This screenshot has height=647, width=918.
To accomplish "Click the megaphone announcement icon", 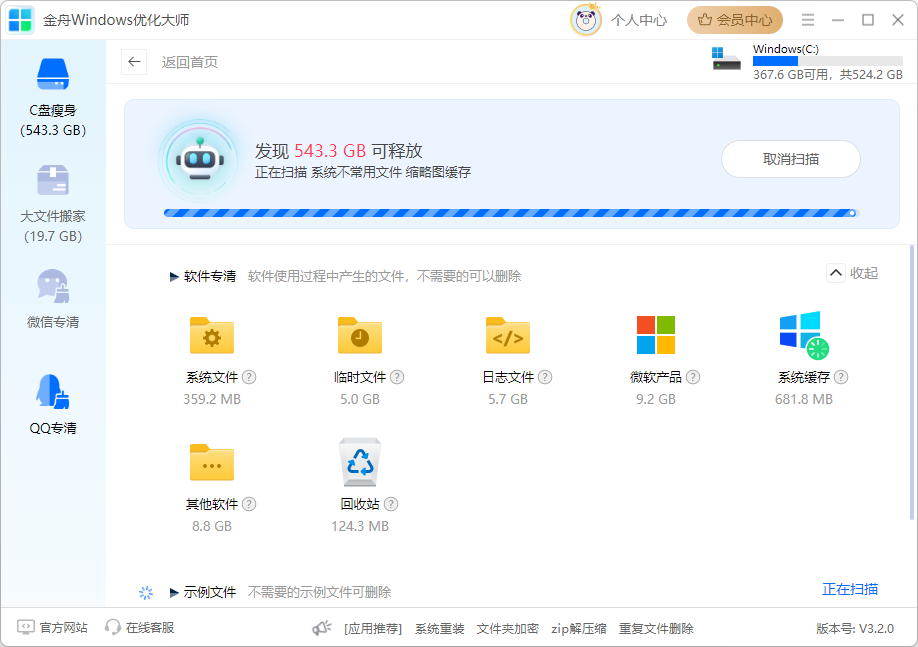I will (x=321, y=628).
